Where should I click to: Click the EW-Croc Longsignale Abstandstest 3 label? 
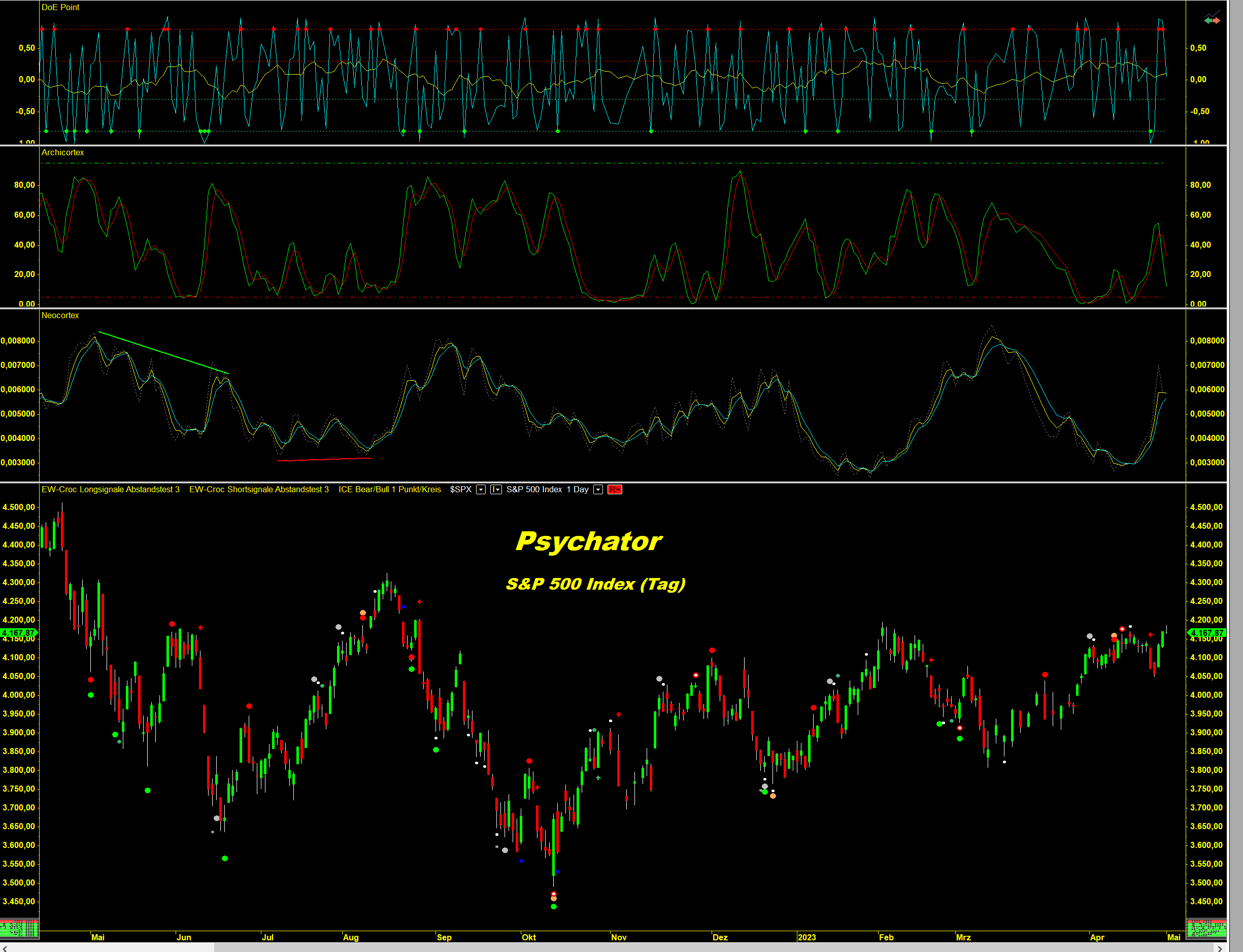(x=111, y=490)
